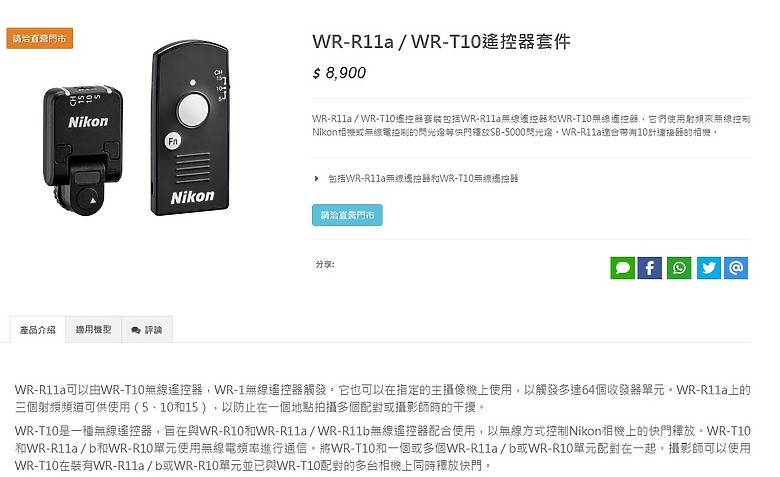Click the triangle bullet beside 包括WR-R11a
The image size is (780, 477).
click(316, 178)
